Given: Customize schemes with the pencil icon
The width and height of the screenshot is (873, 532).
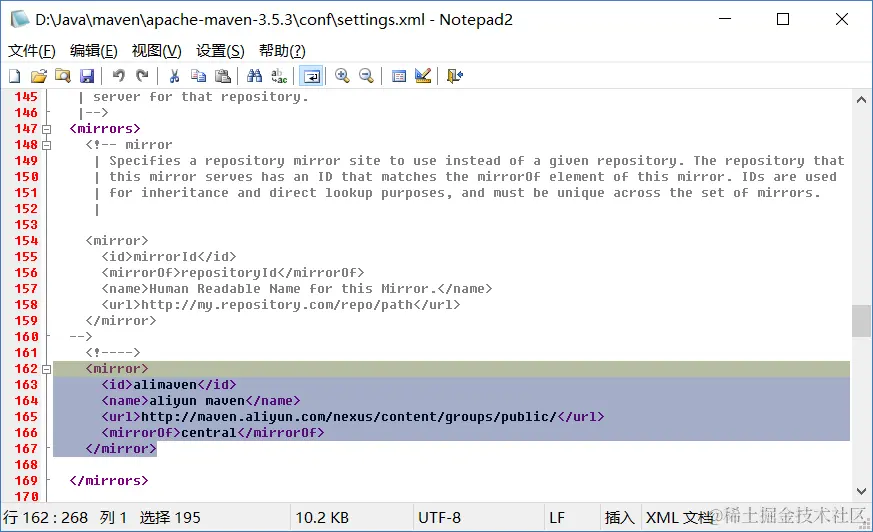Looking at the screenshot, I should [423, 76].
